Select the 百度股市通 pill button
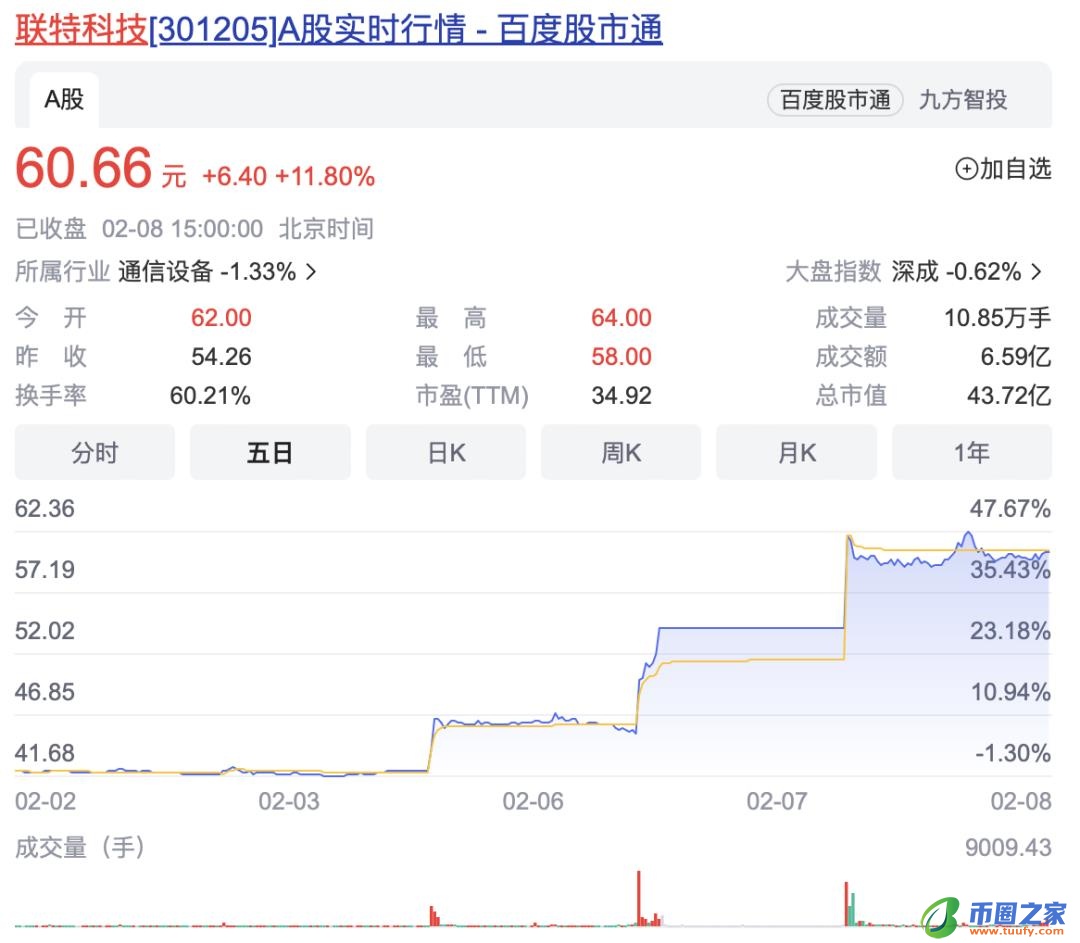Screen dimensions: 1080x943 [834, 100]
